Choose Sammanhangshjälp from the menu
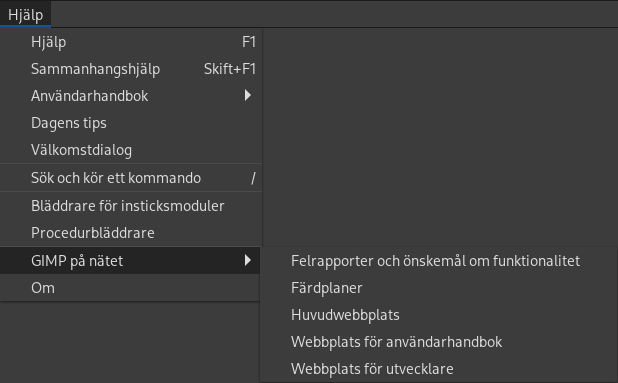This screenshot has height=383, width=618. [x=130, y=69]
